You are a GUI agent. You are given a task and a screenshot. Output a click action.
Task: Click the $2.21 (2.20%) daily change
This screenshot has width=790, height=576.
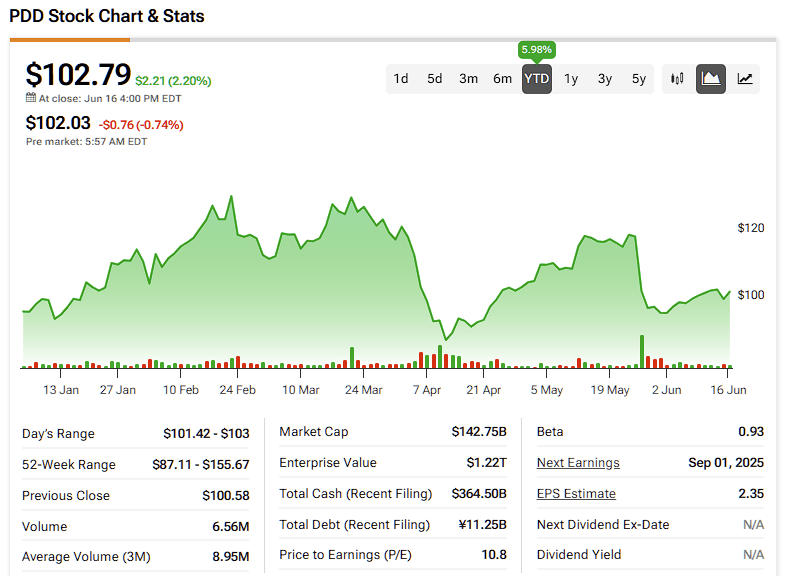pos(173,81)
